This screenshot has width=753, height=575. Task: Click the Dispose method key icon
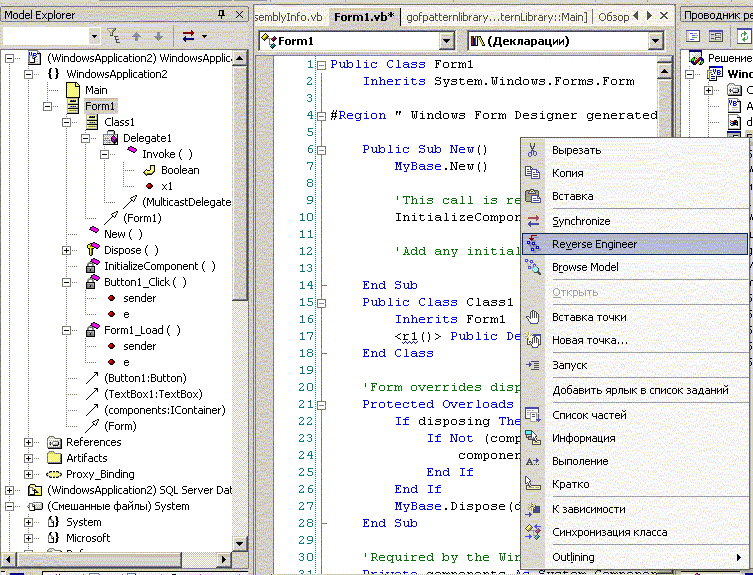point(92,250)
